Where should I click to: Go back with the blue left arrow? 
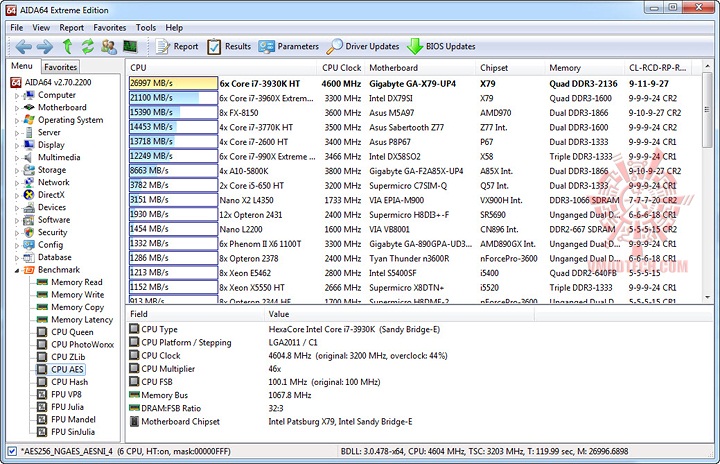23,46
